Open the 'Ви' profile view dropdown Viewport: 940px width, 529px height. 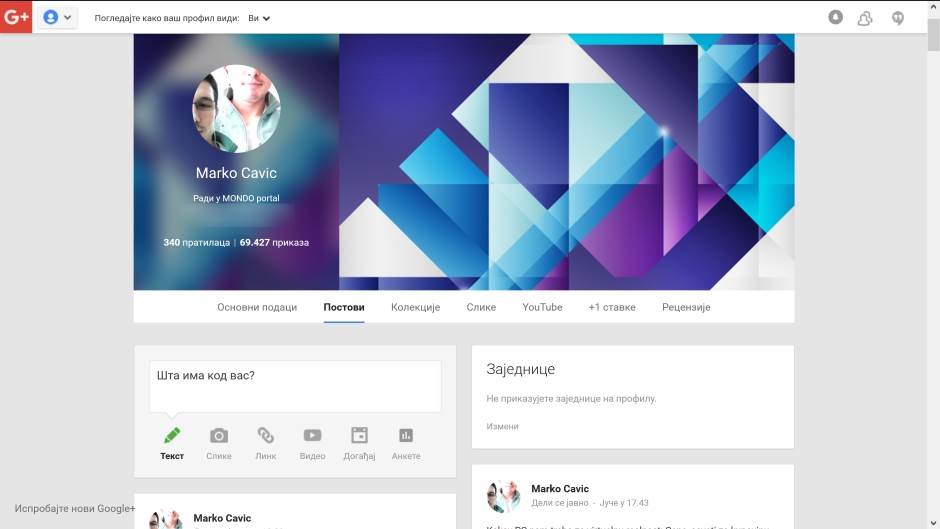[x=259, y=18]
